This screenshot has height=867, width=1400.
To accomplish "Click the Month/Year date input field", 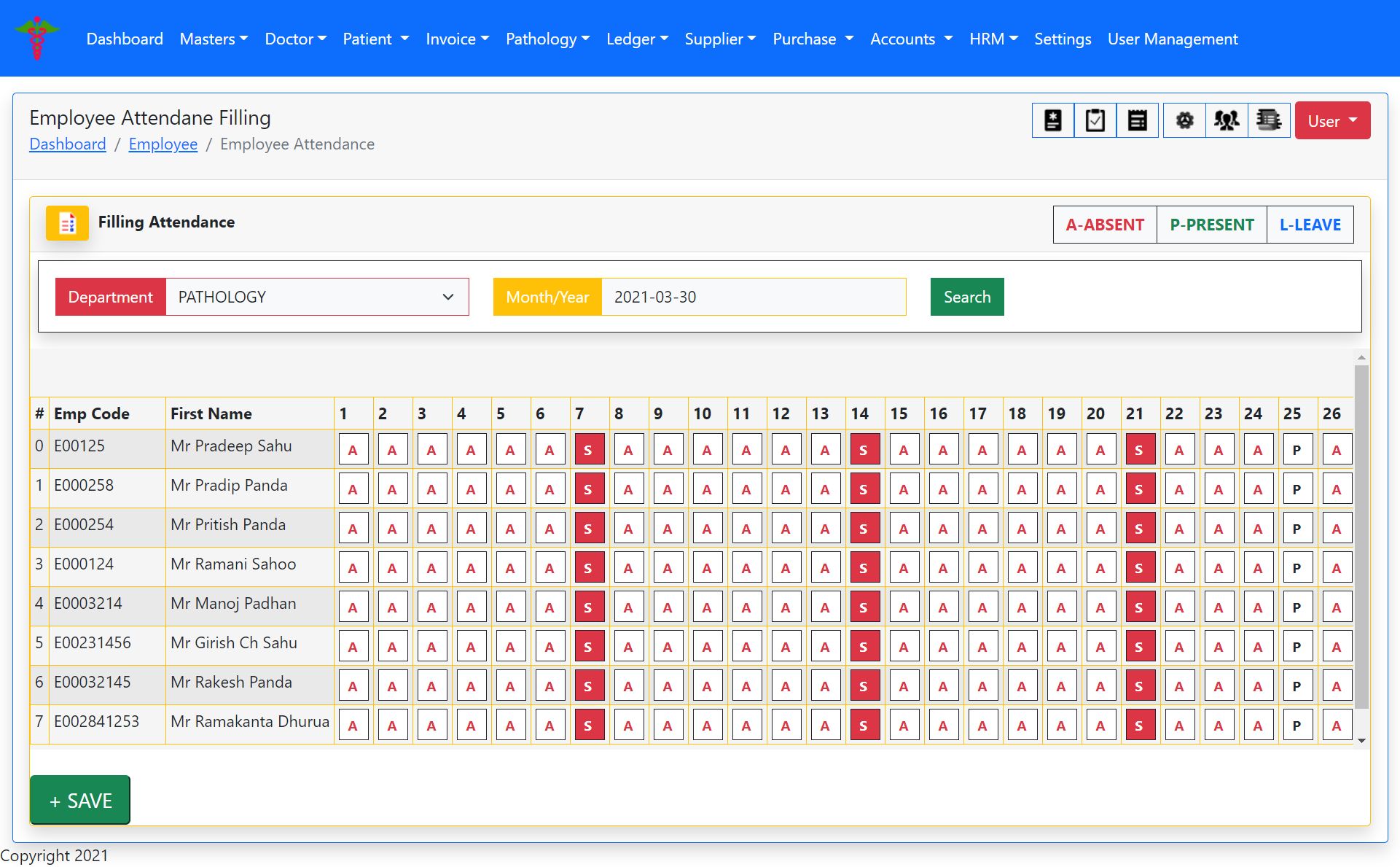I will point(753,297).
